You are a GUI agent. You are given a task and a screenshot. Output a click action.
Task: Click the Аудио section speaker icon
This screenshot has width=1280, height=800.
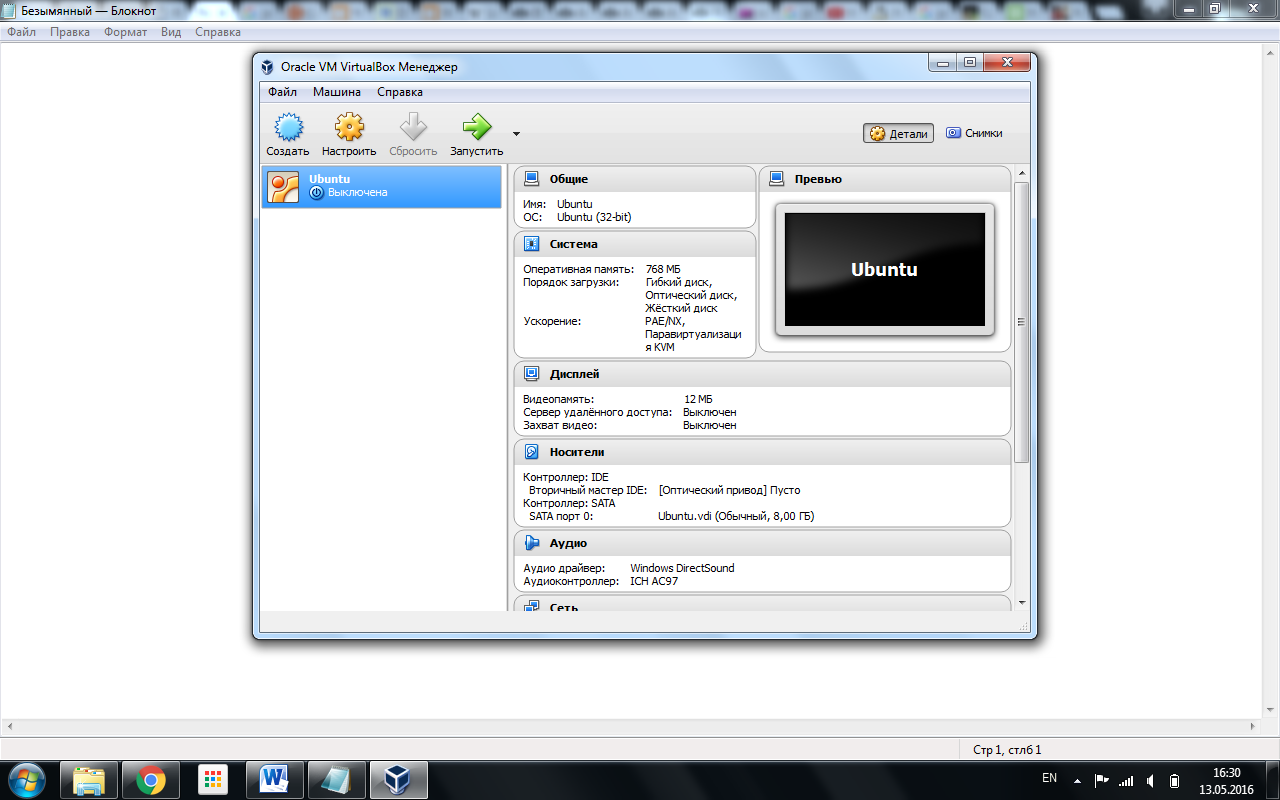click(532, 543)
